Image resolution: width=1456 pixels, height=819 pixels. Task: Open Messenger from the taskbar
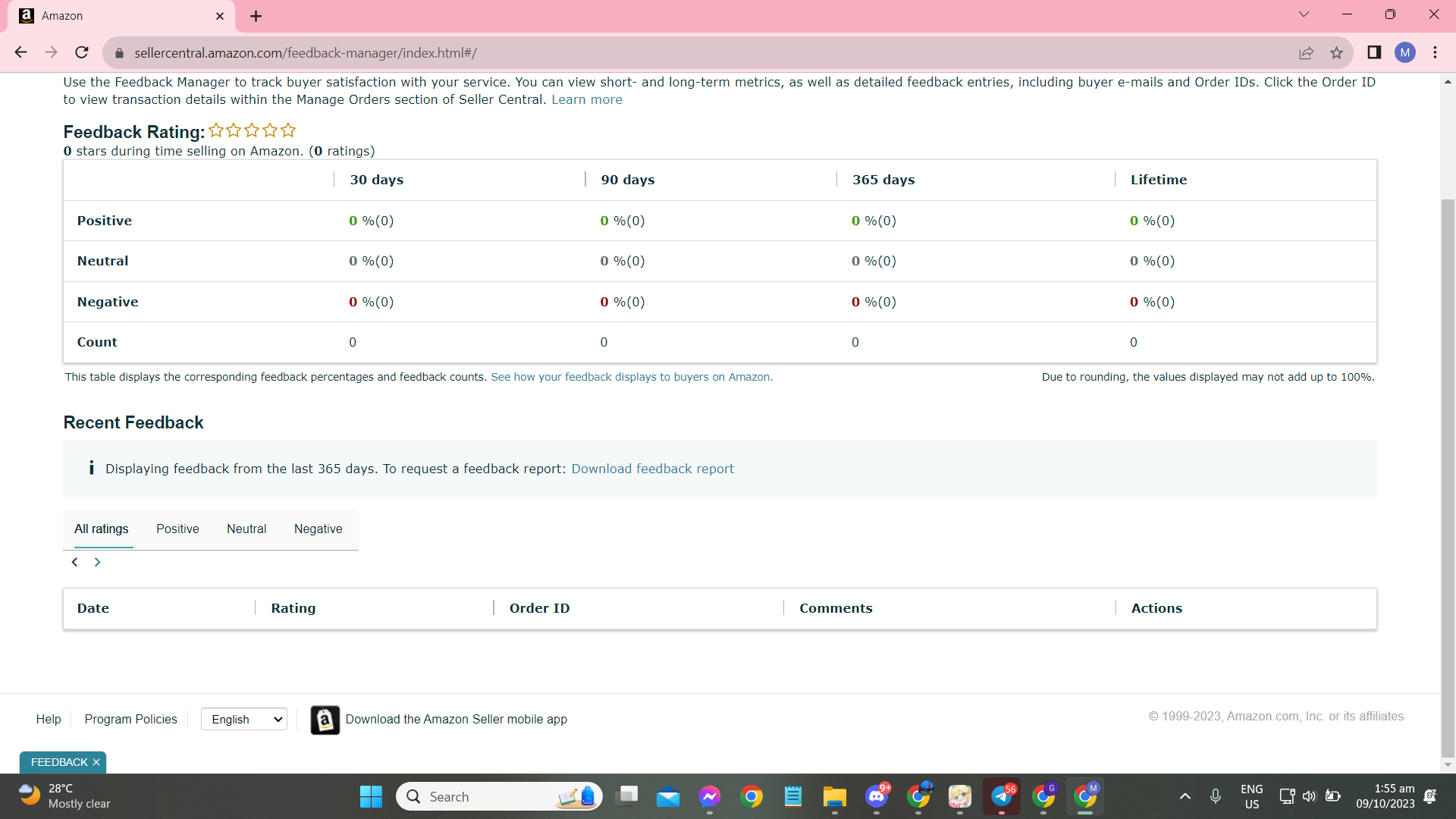[x=710, y=796]
